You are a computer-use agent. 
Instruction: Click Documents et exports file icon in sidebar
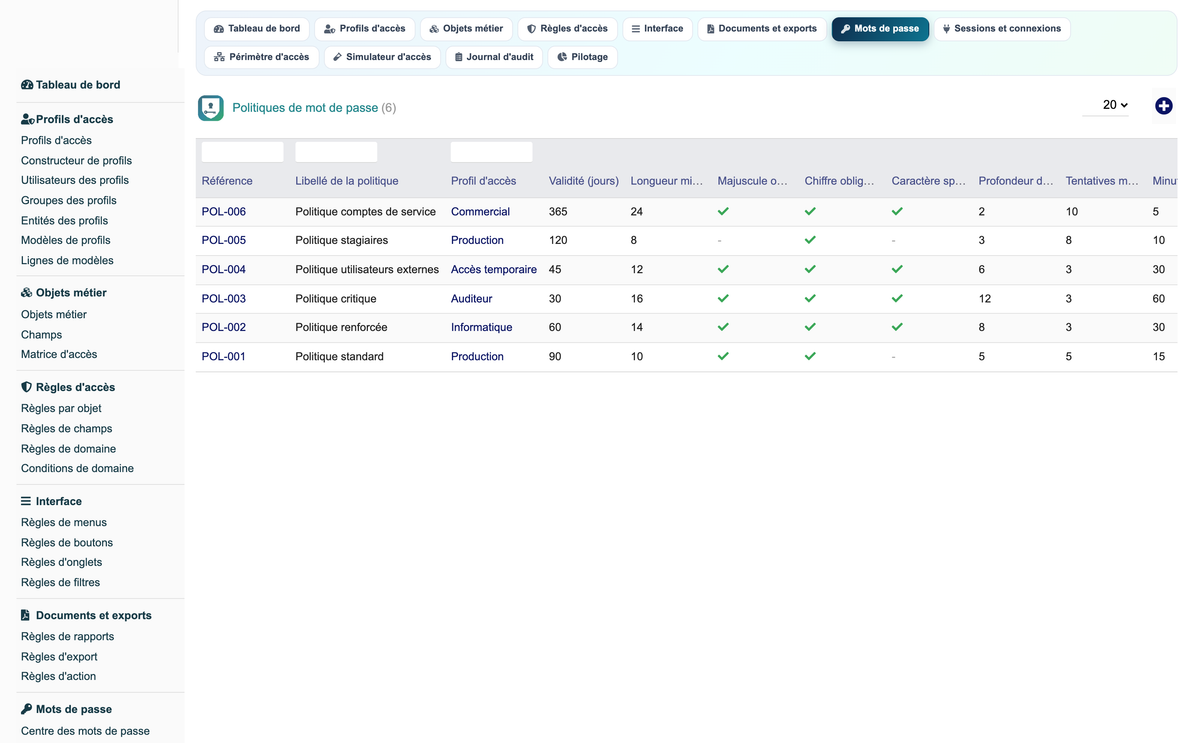25,615
